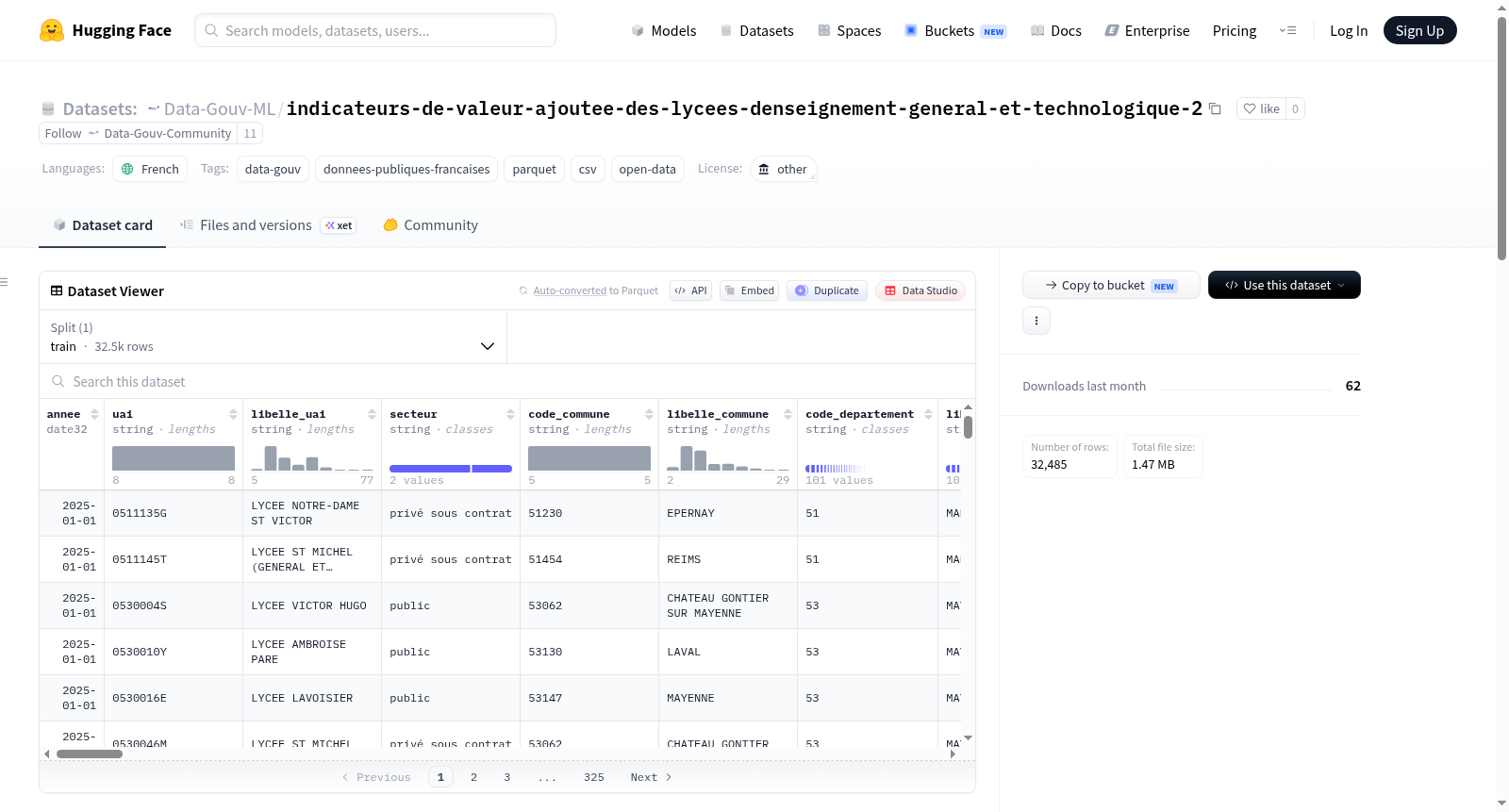Click the Log In link
Screen dimensions: 1509x812
tap(1349, 30)
